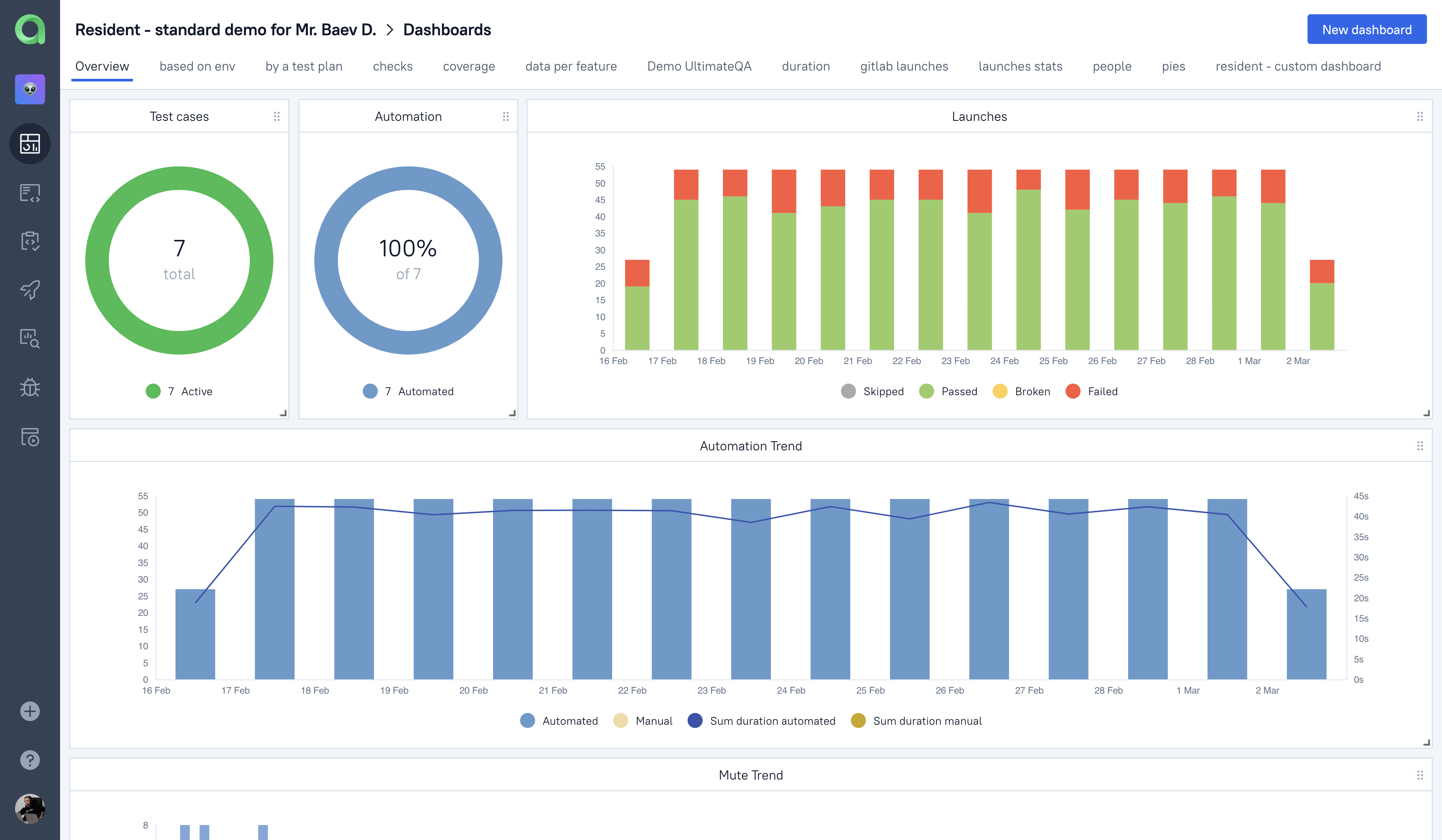This screenshot has height=840, width=1442.
Task: Open the Launches section in the sidebar
Action: [x=29, y=290]
